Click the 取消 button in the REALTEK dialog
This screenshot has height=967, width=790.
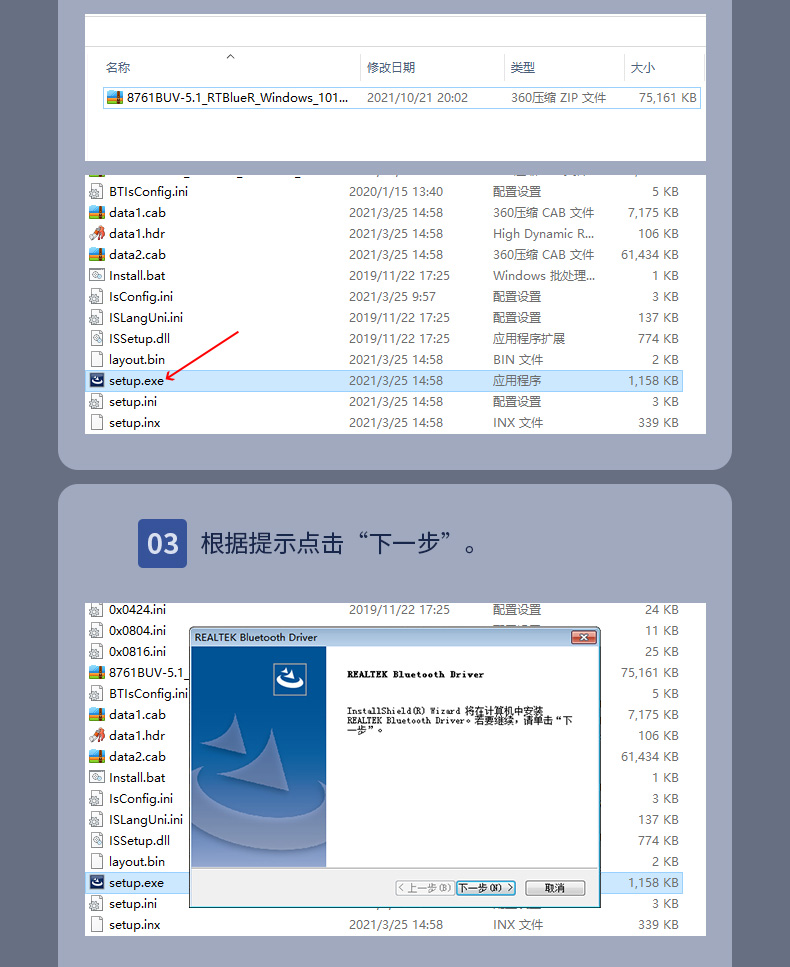[555, 888]
